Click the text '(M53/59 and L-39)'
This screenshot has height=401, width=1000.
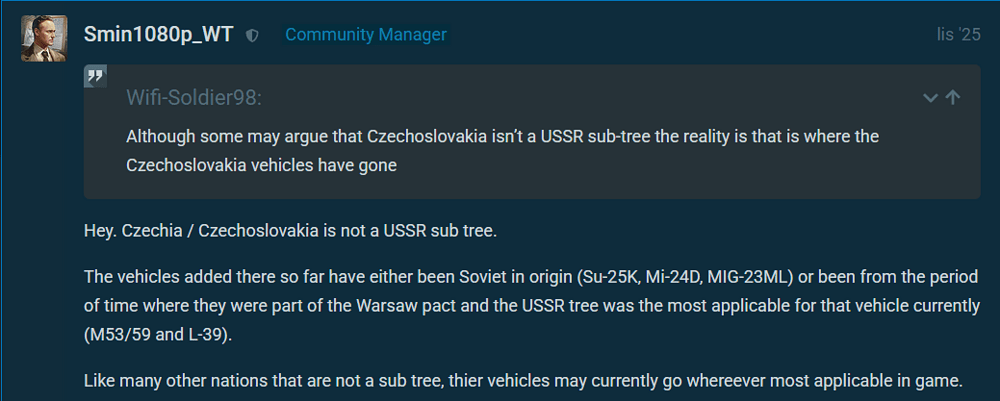coord(160,335)
